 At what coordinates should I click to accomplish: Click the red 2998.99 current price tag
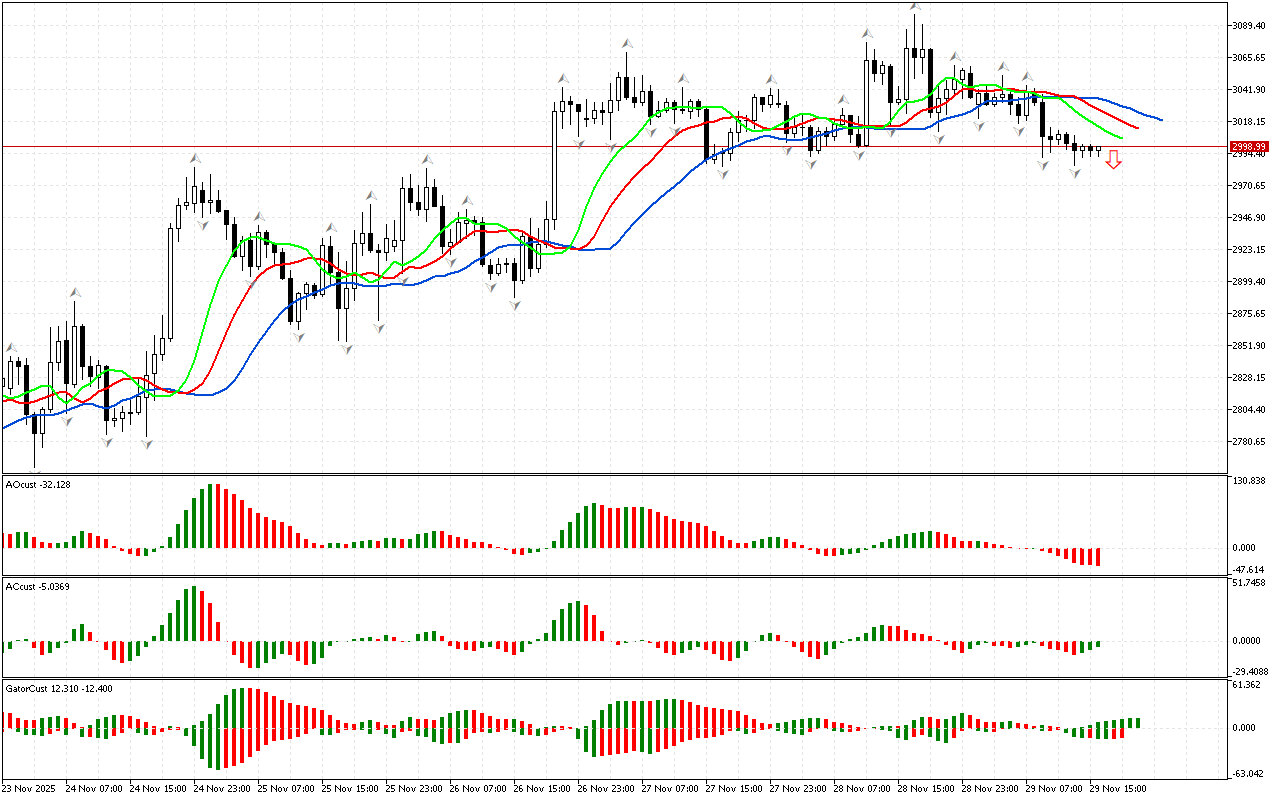(x=1248, y=146)
